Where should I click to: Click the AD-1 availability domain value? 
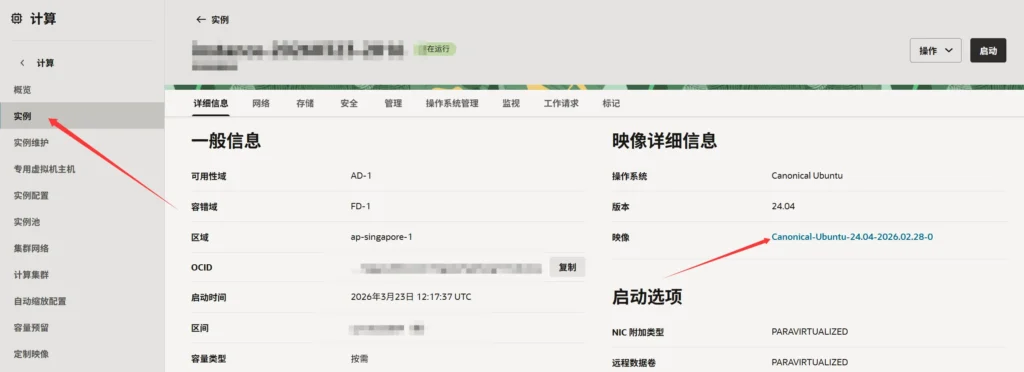[361, 176]
